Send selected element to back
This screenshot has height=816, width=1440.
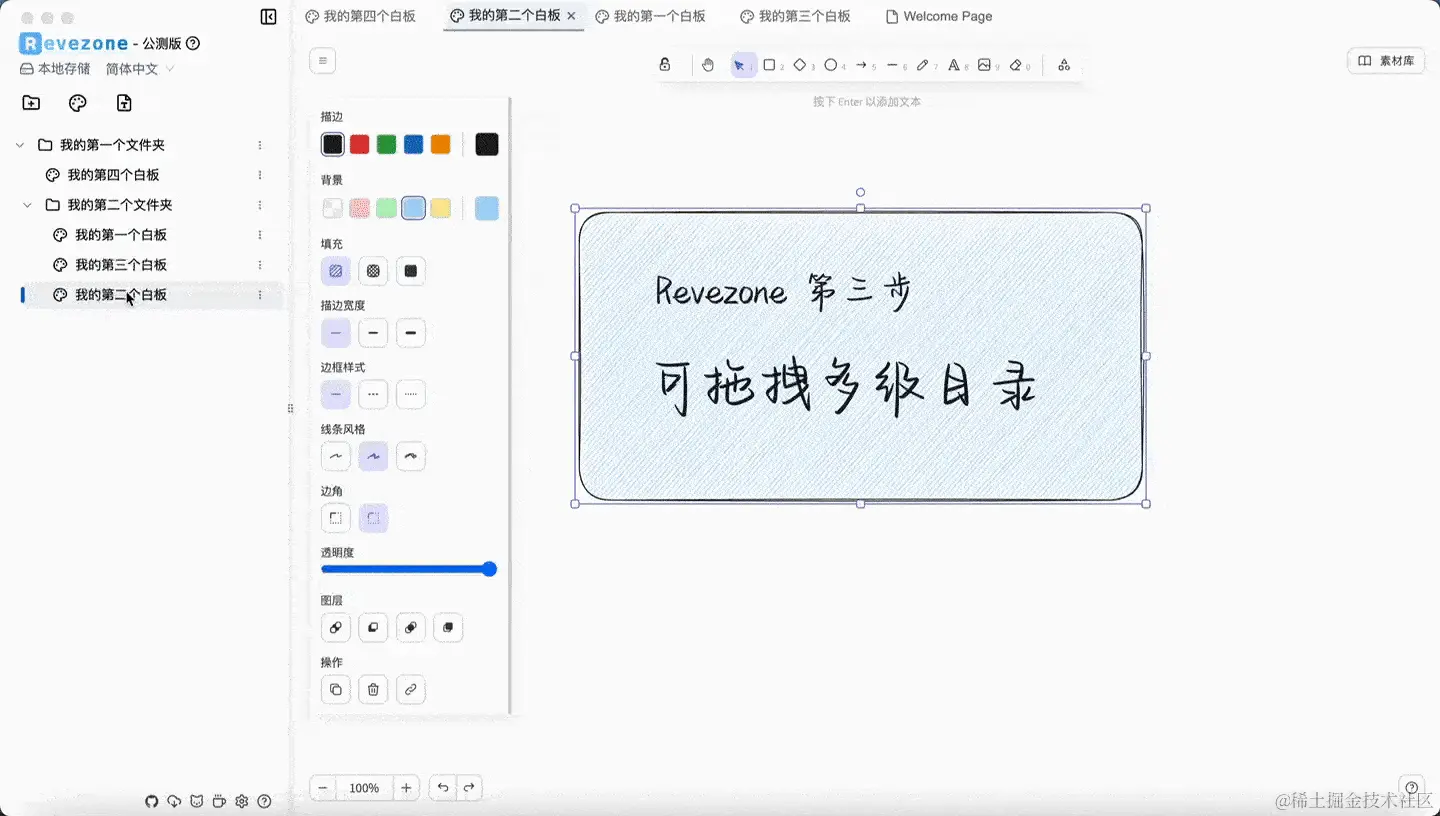(336, 628)
